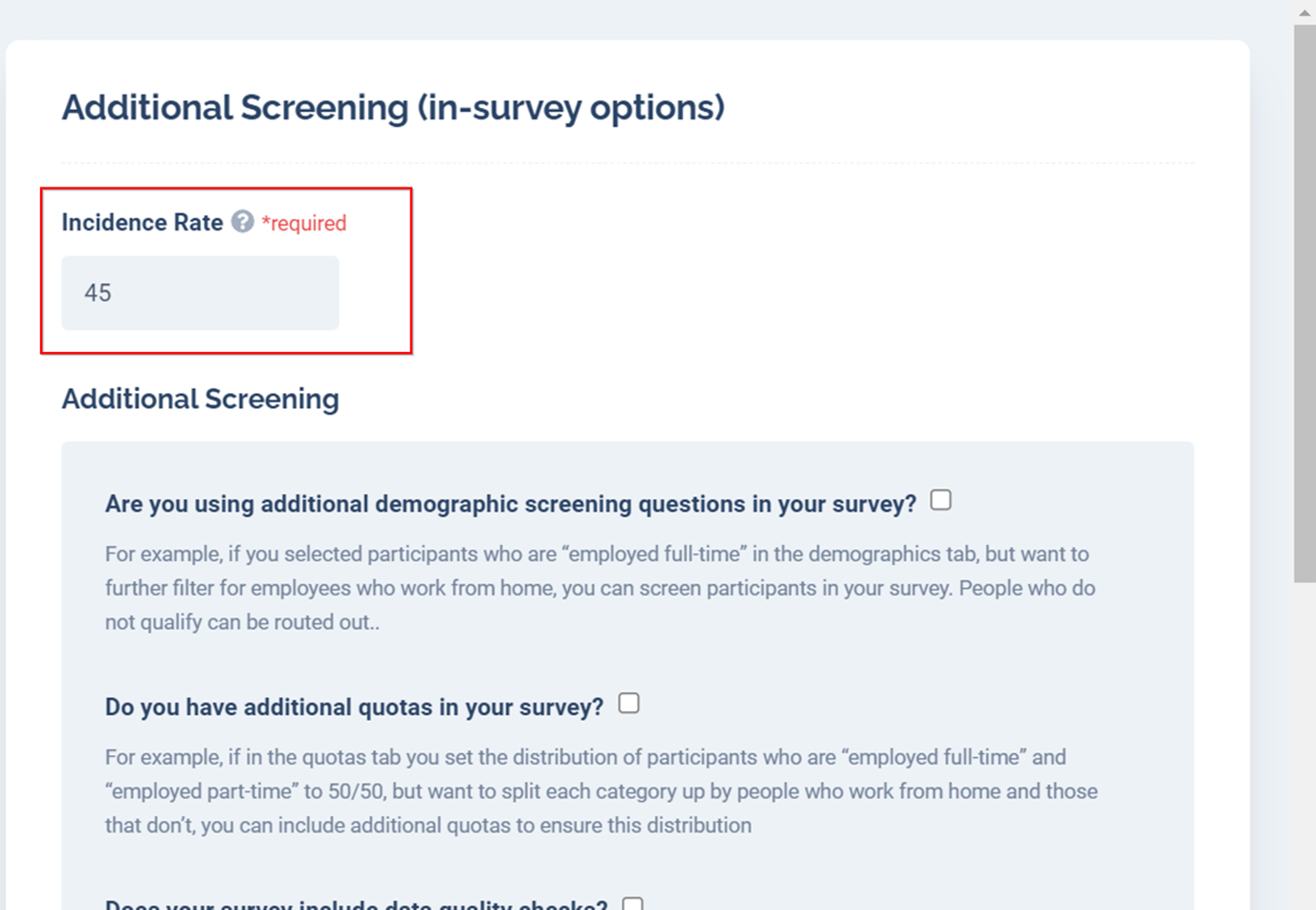Click the demographic screening question label text
The image size is (1316, 910).
pos(511,504)
